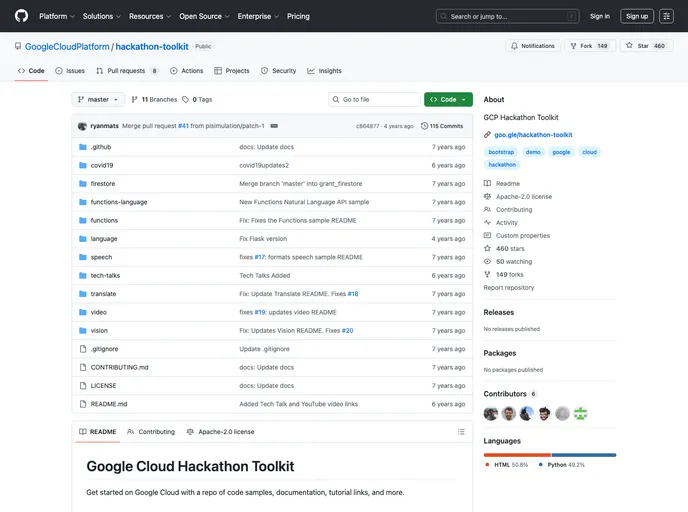
Task: Select the hackathon topic tag
Action: 502,165
